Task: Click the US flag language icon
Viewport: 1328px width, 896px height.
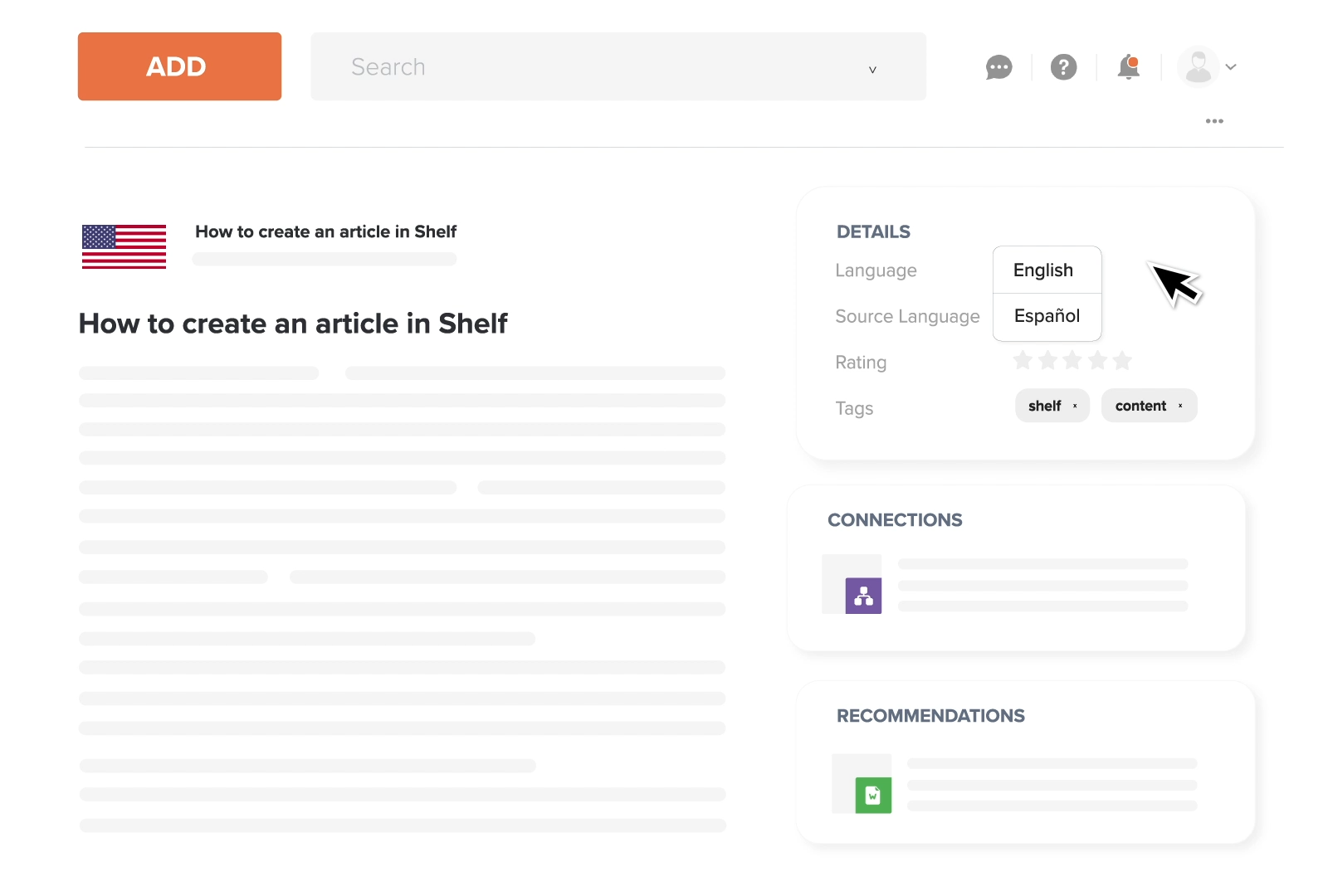Action: coord(124,246)
